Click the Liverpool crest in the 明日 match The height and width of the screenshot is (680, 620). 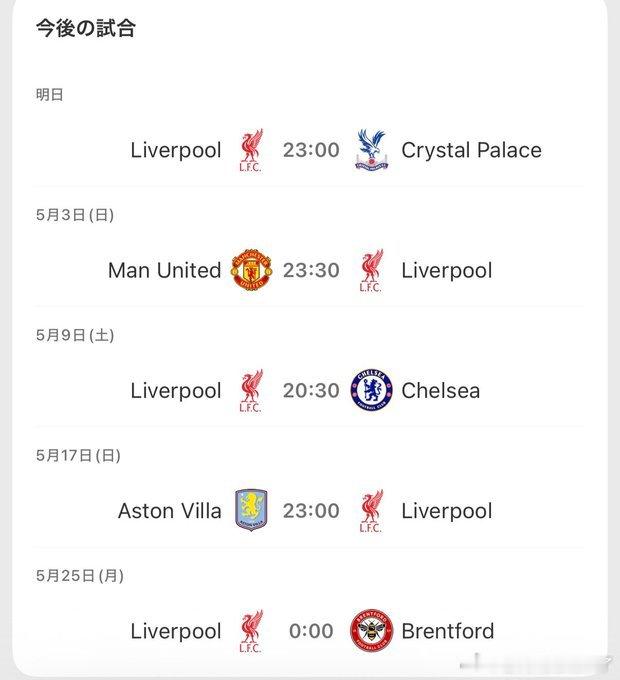pyautogui.click(x=251, y=150)
